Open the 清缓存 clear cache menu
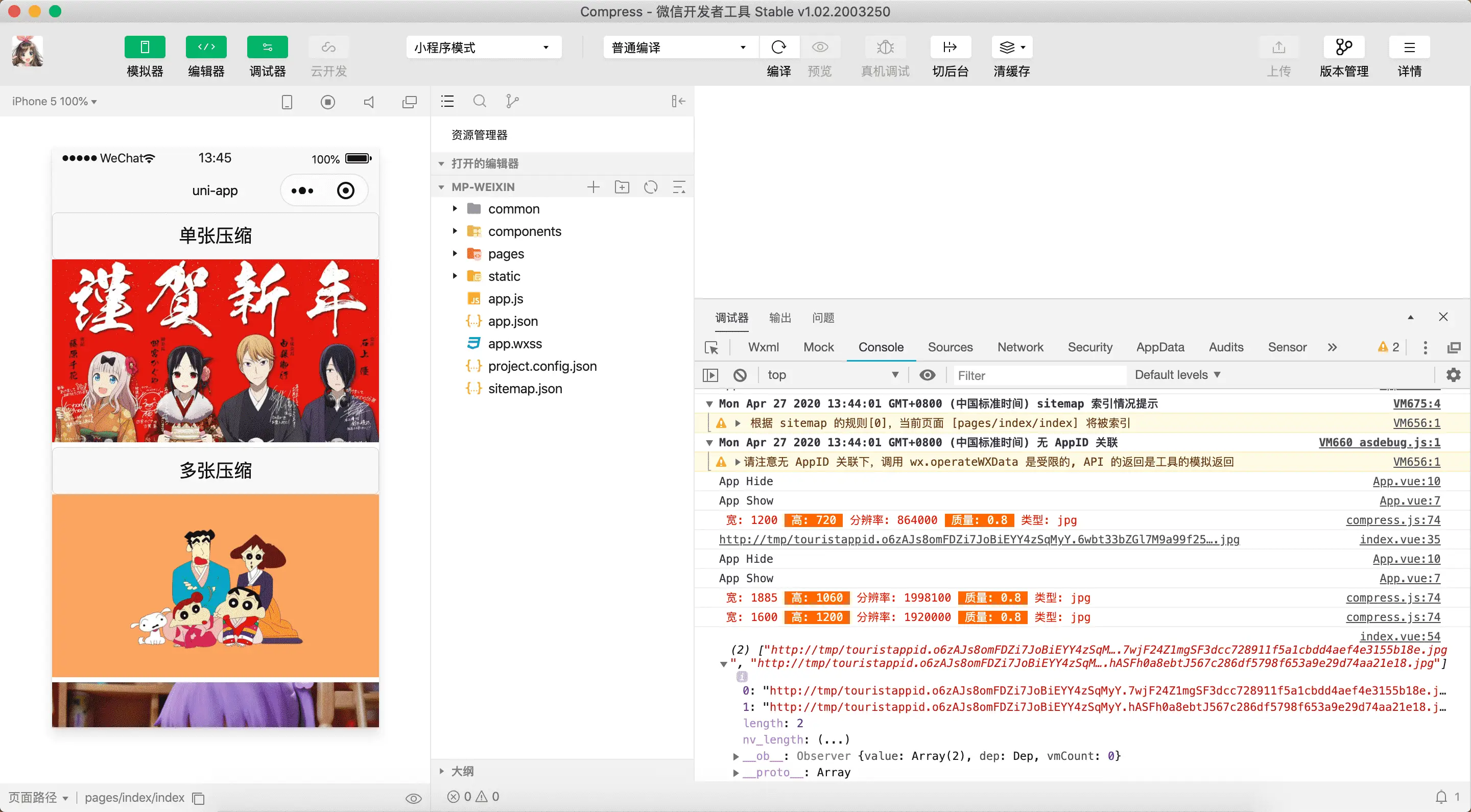1471x812 pixels. point(1012,47)
